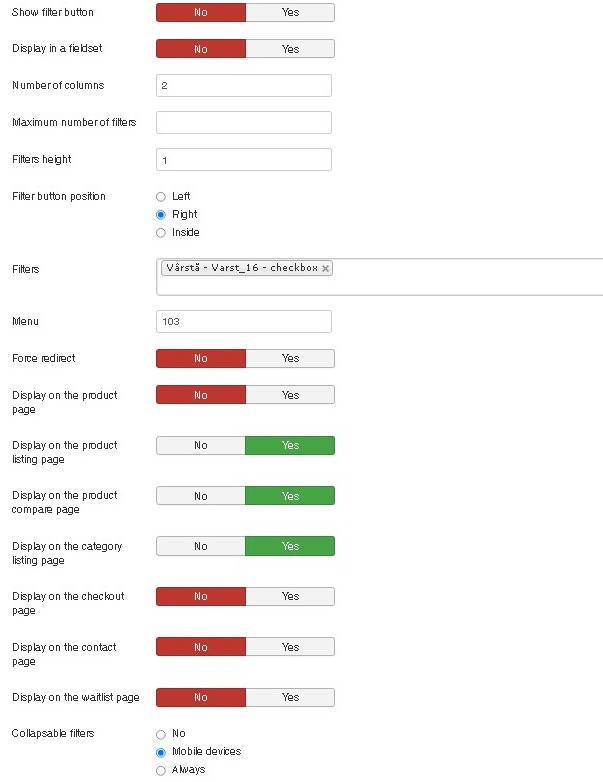This screenshot has width=603, height=782.
Task: Click the Number of columns field
Action: tap(244, 86)
